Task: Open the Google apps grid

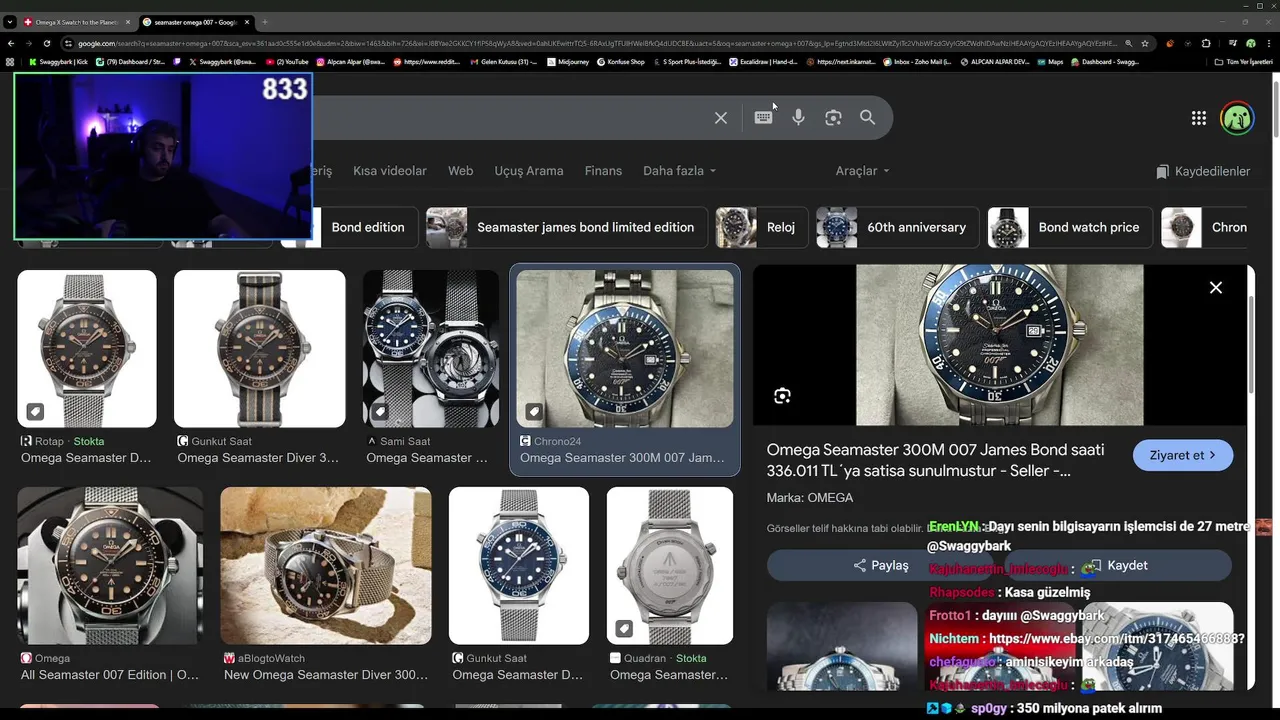Action: pyautogui.click(x=1198, y=118)
